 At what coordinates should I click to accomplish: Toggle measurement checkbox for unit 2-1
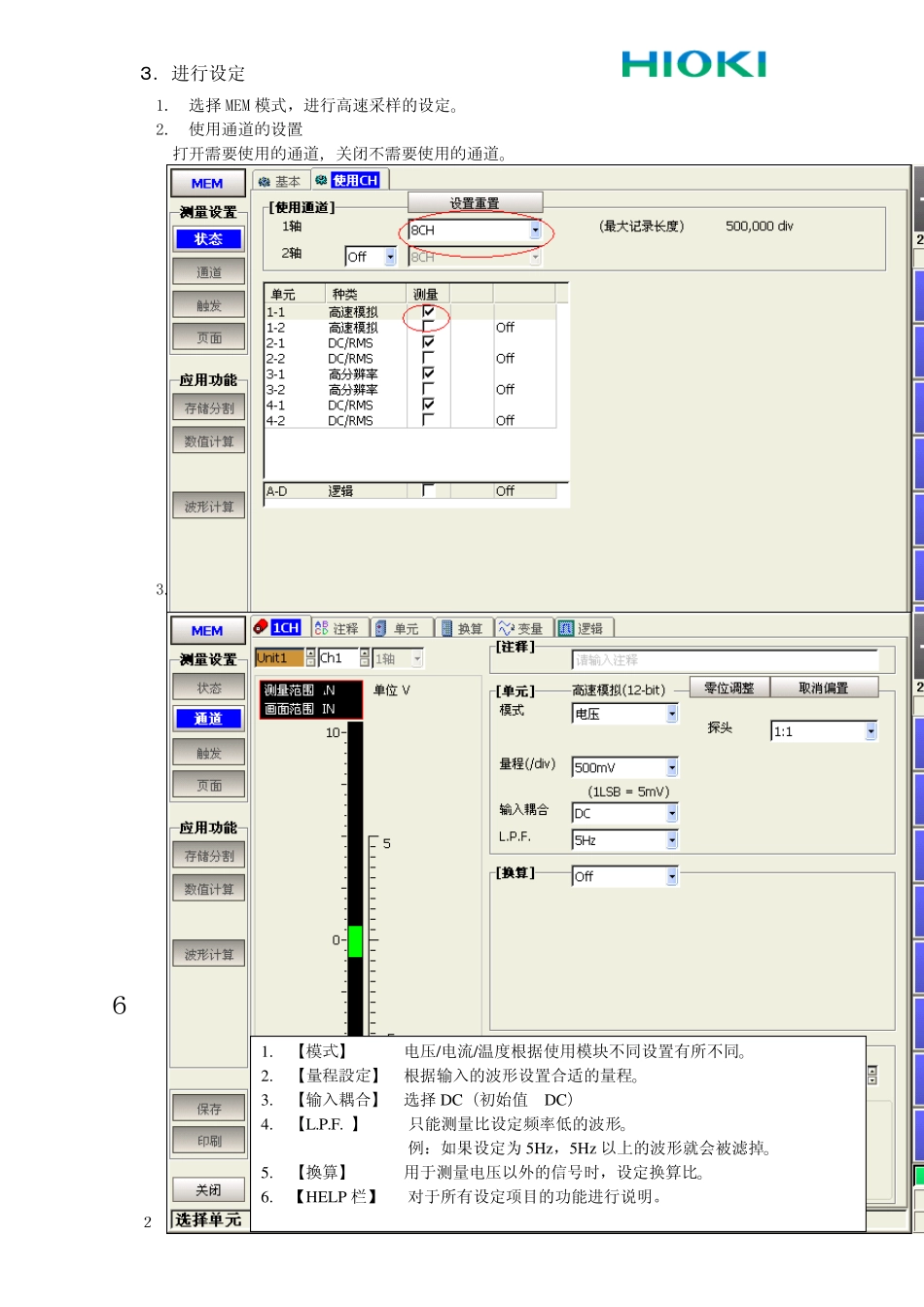click(428, 342)
